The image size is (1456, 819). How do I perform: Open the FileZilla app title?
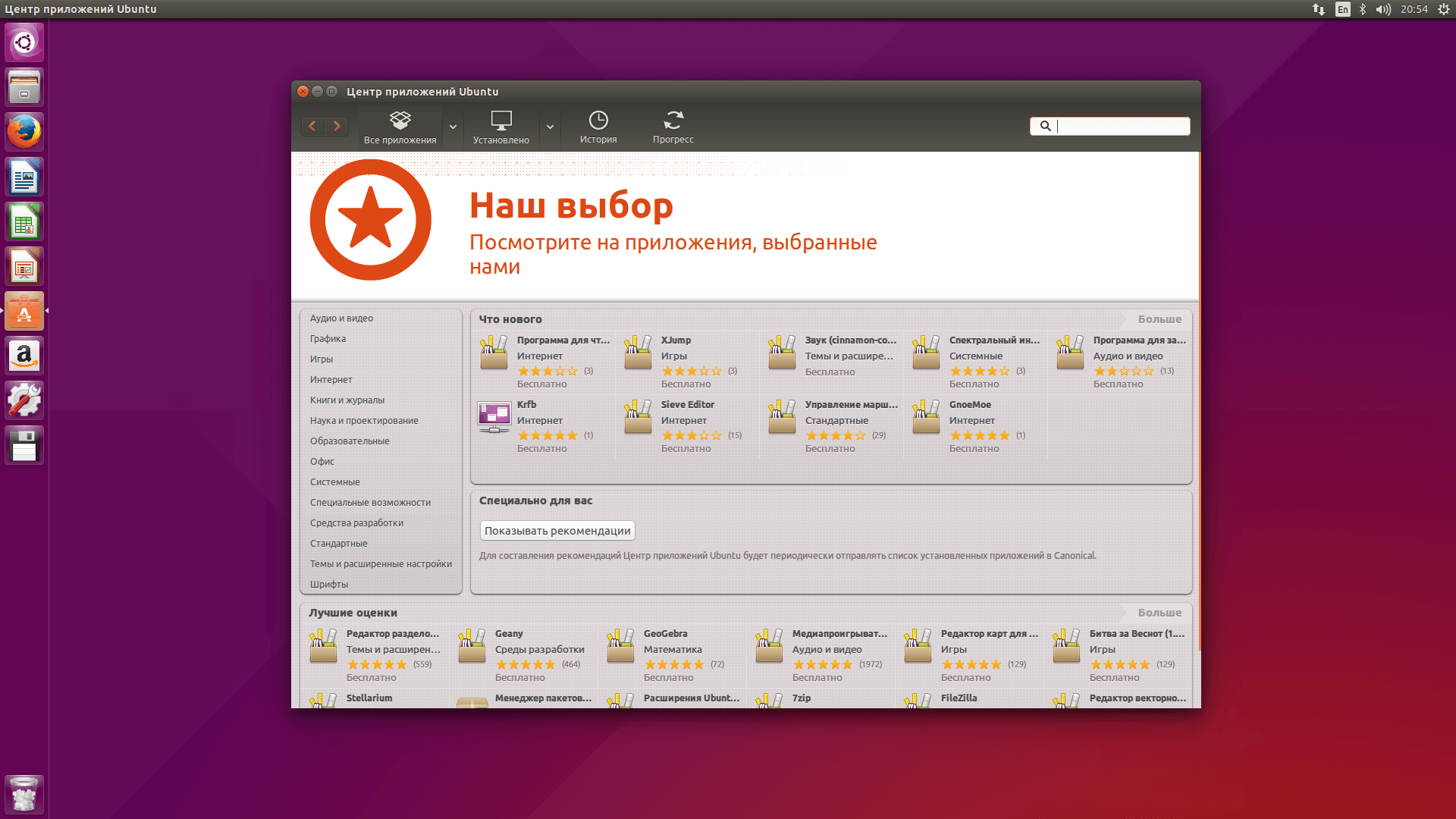(959, 698)
